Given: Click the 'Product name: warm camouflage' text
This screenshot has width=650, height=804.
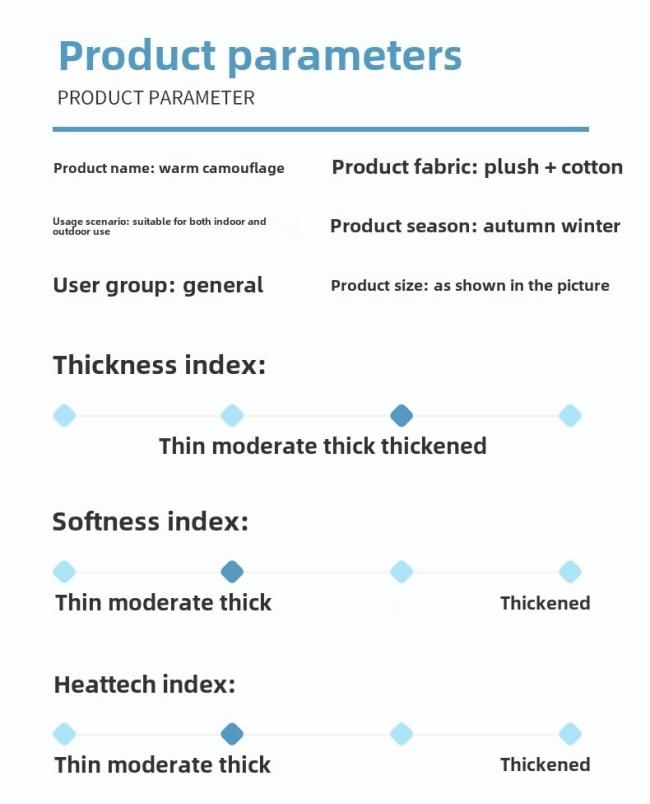Looking at the screenshot, I should [169, 169].
